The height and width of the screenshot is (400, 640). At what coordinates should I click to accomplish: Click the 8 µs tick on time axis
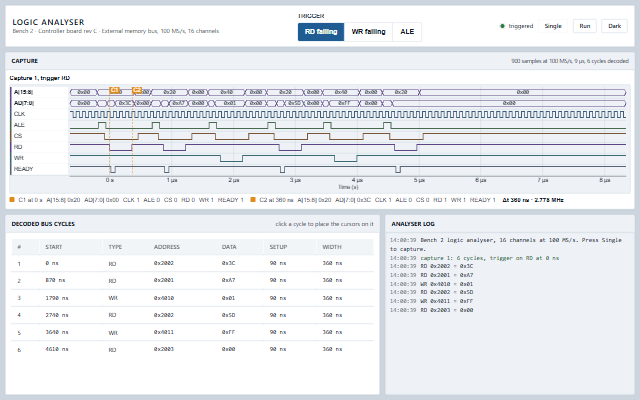604,180
